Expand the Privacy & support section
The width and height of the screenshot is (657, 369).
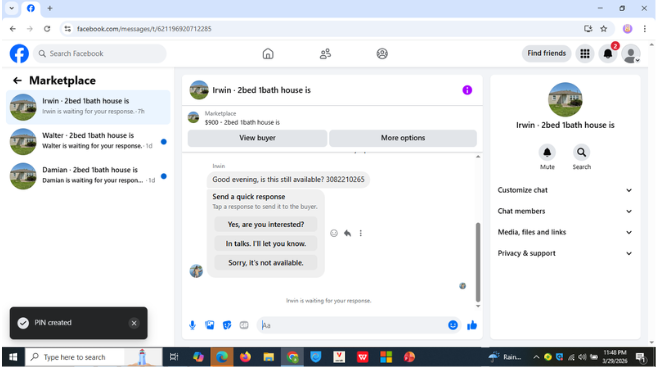565,253
